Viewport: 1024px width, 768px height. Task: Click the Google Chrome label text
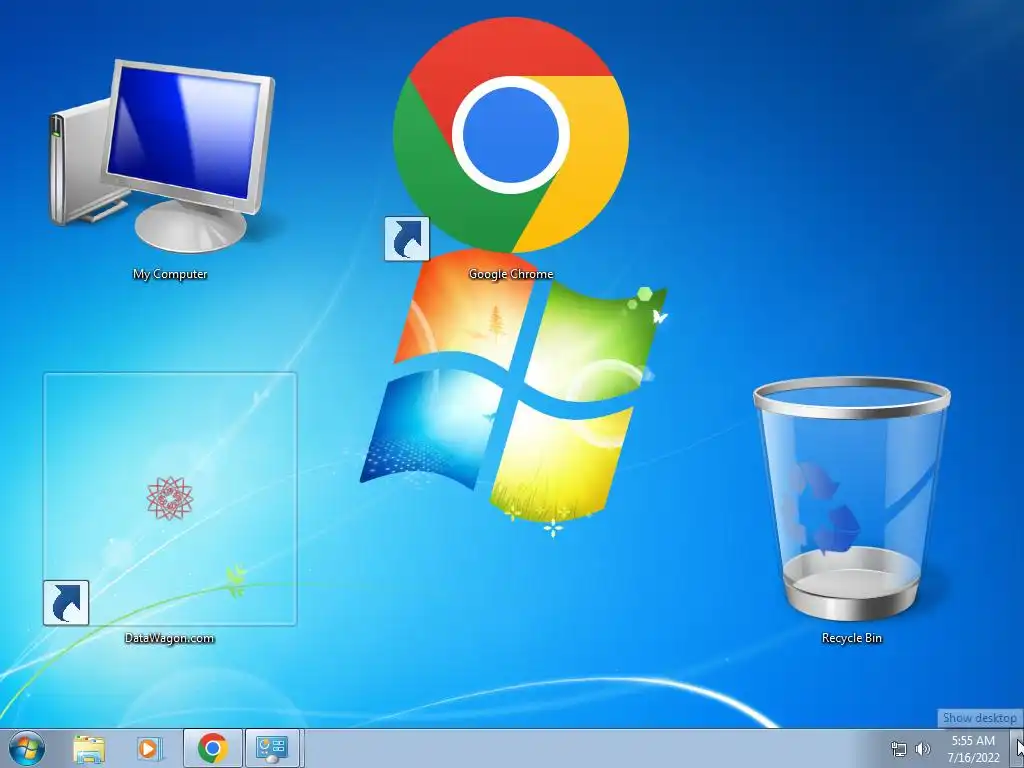511,274
